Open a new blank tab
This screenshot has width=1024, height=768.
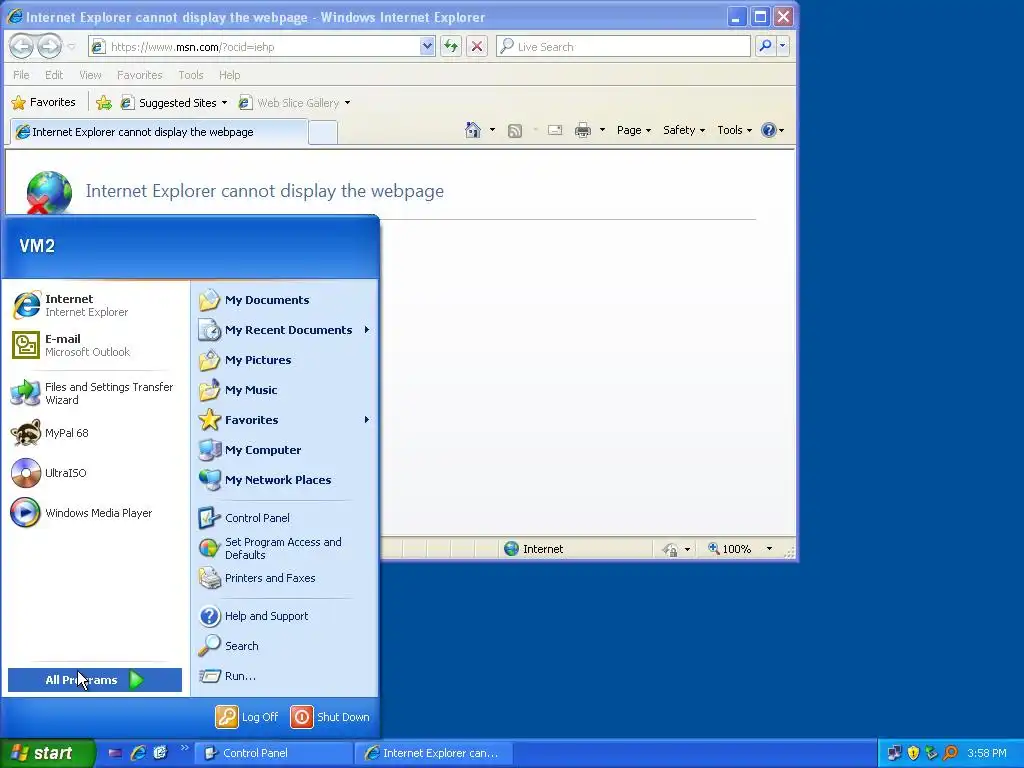[323, 133]
